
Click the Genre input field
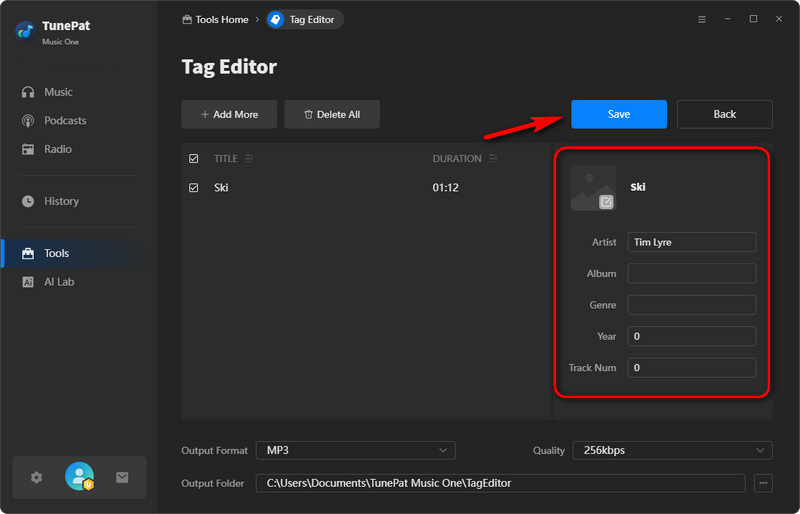pyautogui.click(x=691, y=305)
